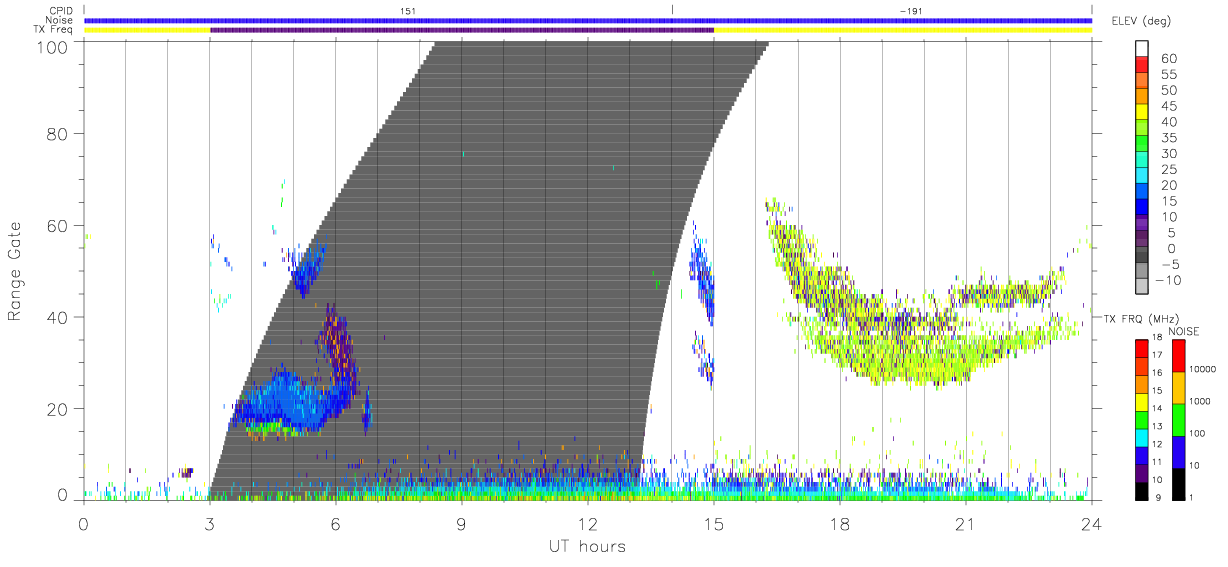Screen dimensions: 1228x567
Task: Click the black bottom band of TX FRQ colorbar
Action: click(1143, 490)
